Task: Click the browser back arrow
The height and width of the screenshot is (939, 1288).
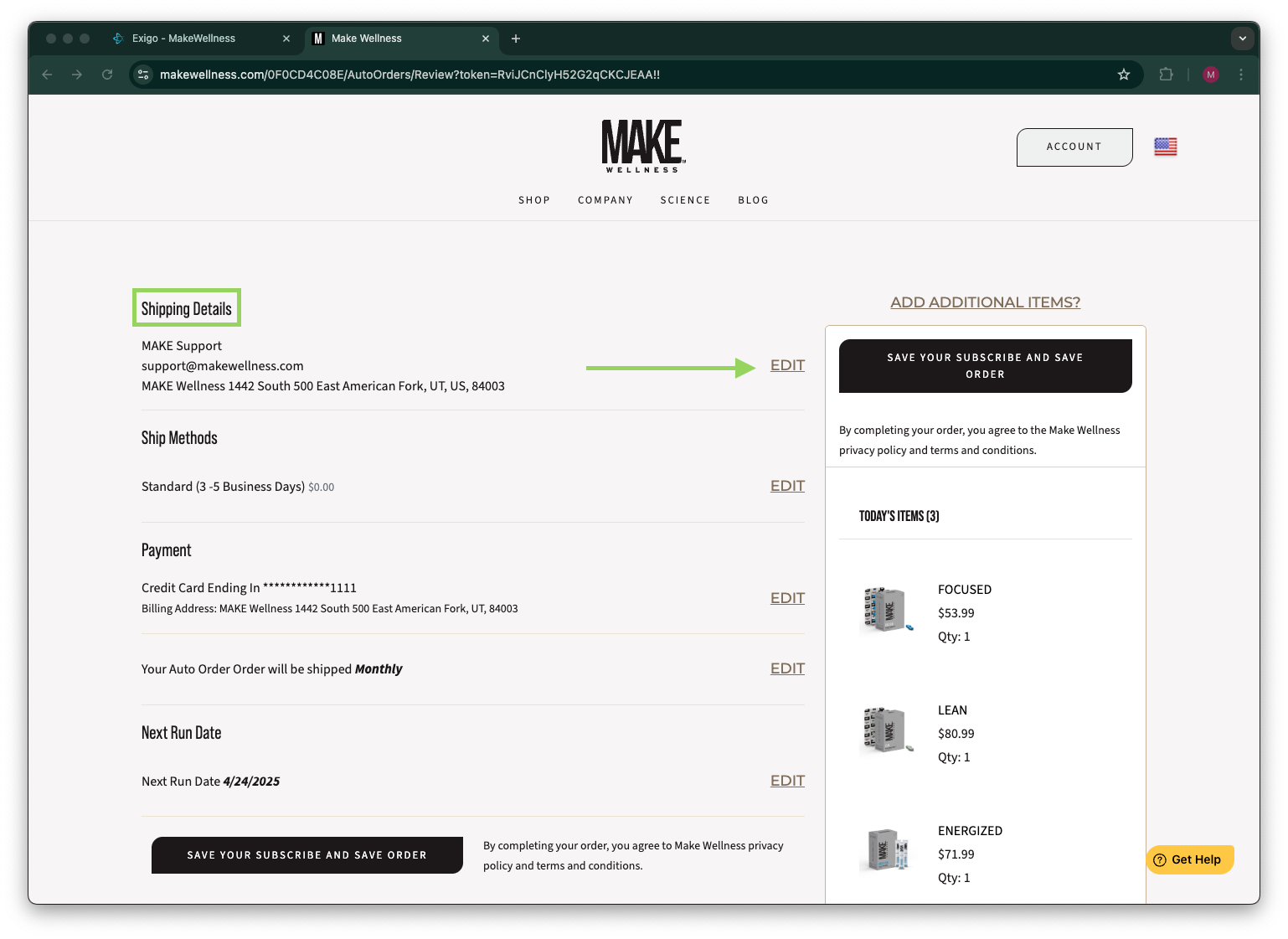Action: pos(48,75)
